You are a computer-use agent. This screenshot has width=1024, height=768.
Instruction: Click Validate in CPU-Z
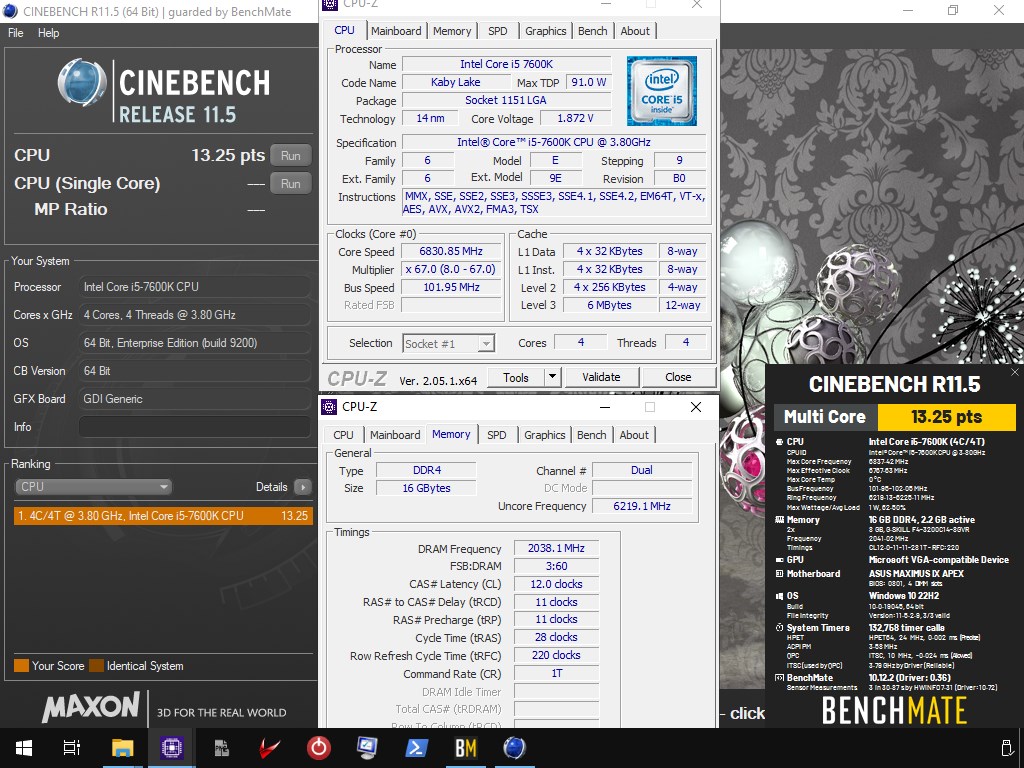(x=601, y=377)
